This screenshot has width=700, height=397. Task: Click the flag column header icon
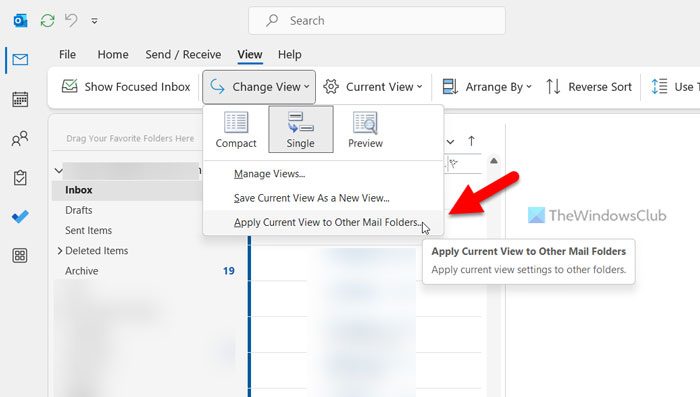click(x=454, y=163)
